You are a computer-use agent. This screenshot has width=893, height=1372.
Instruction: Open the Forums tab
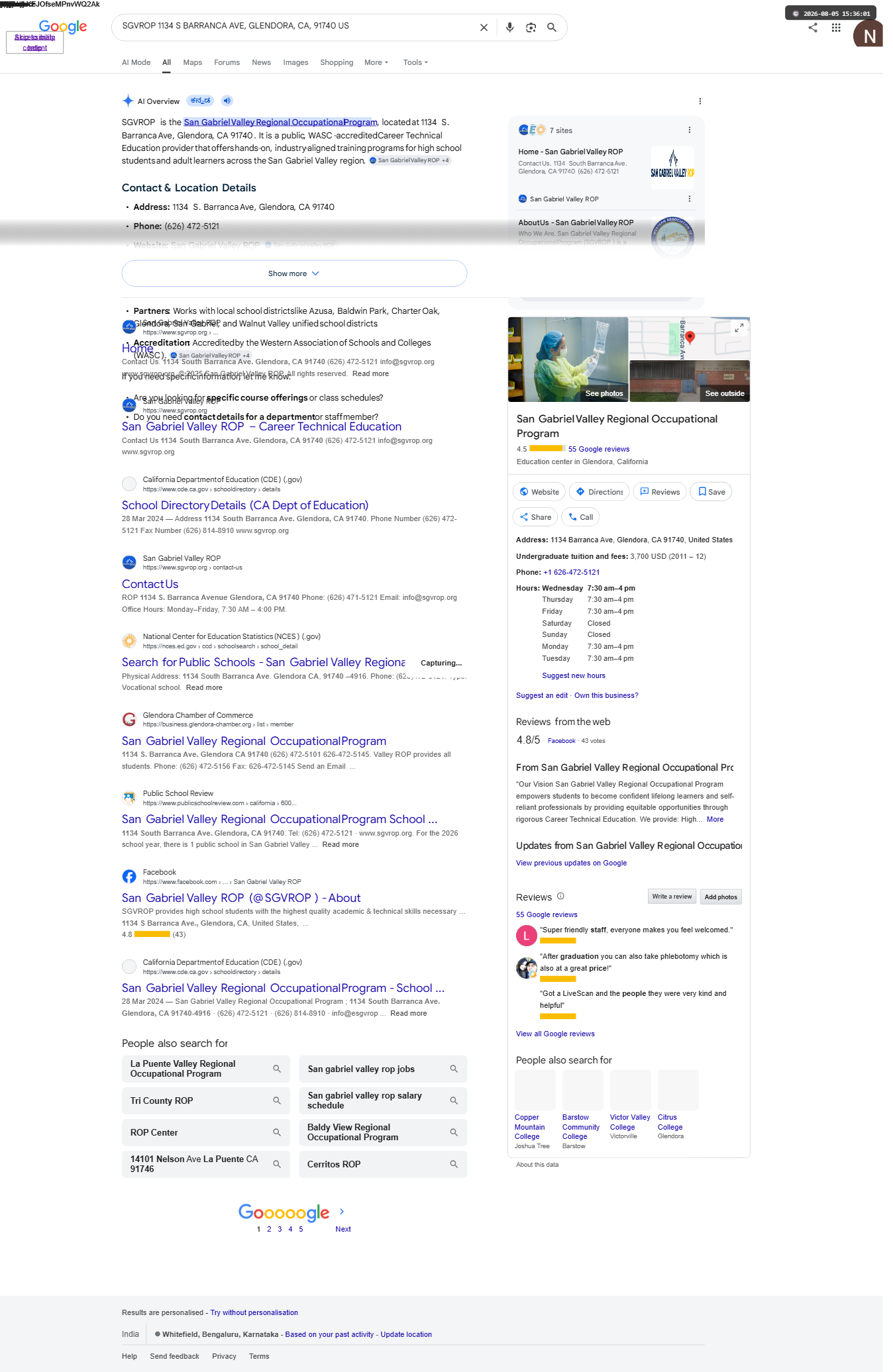pyautogui.click(x=227, y=62)
